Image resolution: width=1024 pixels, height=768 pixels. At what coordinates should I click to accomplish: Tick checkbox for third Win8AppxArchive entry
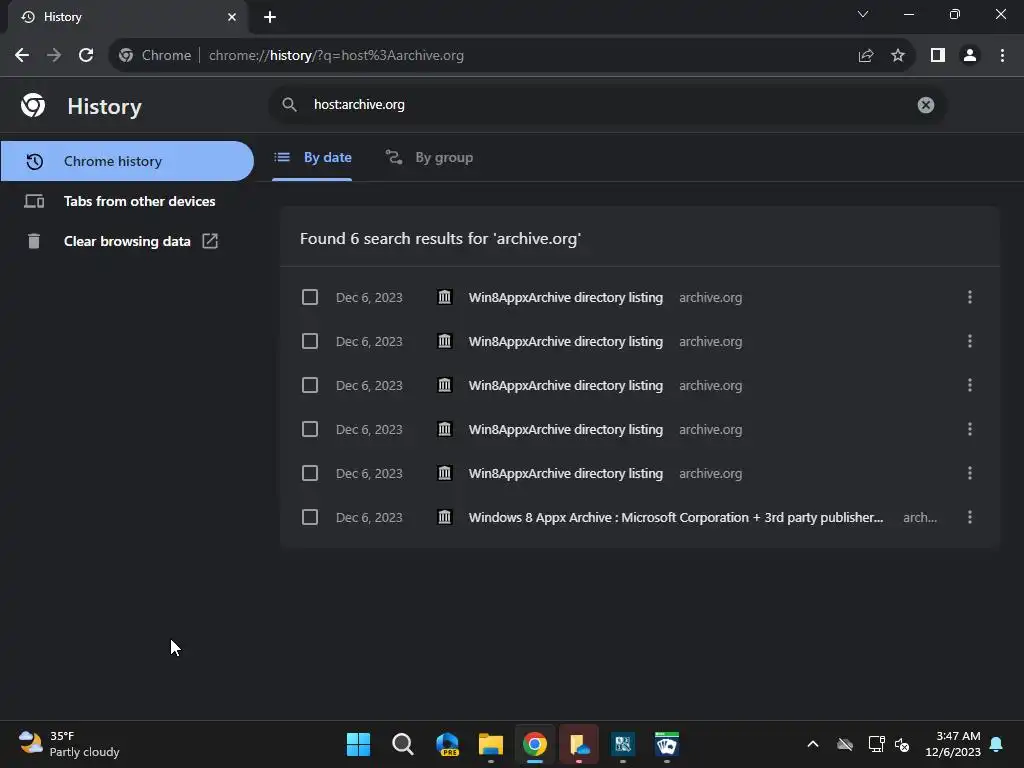310,385
